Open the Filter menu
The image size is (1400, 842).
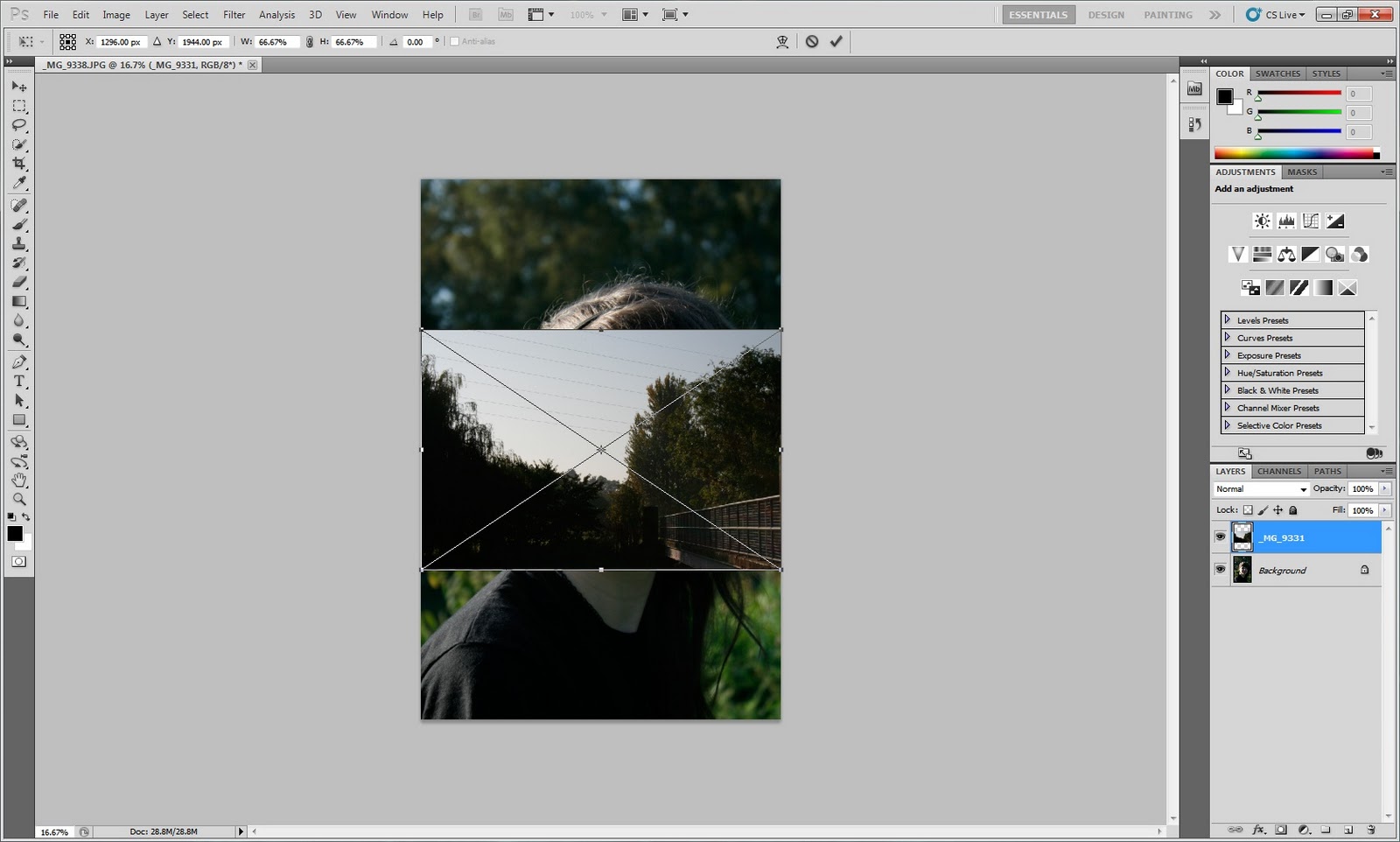point(234,14)
